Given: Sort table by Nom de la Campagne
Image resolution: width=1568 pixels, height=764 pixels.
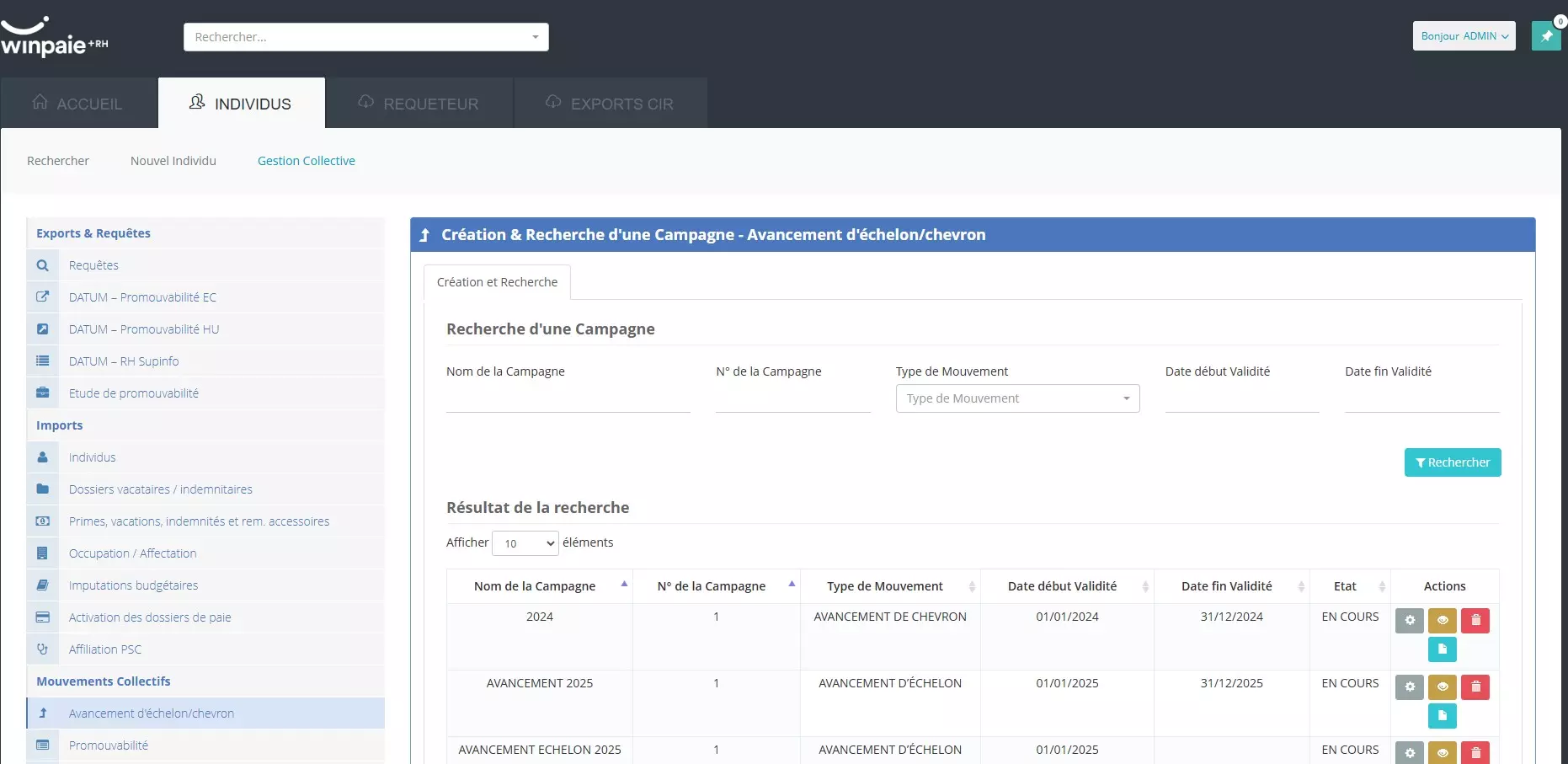Looking at the screenshot, I should click(x=540, y=586).
